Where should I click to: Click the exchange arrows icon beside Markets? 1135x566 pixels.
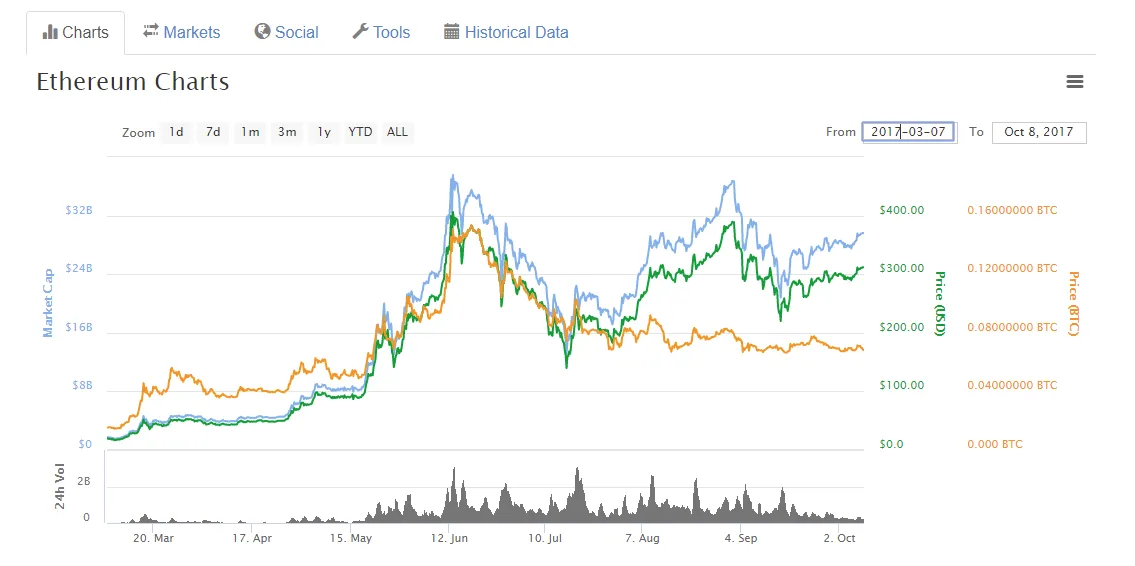point(151,31)
